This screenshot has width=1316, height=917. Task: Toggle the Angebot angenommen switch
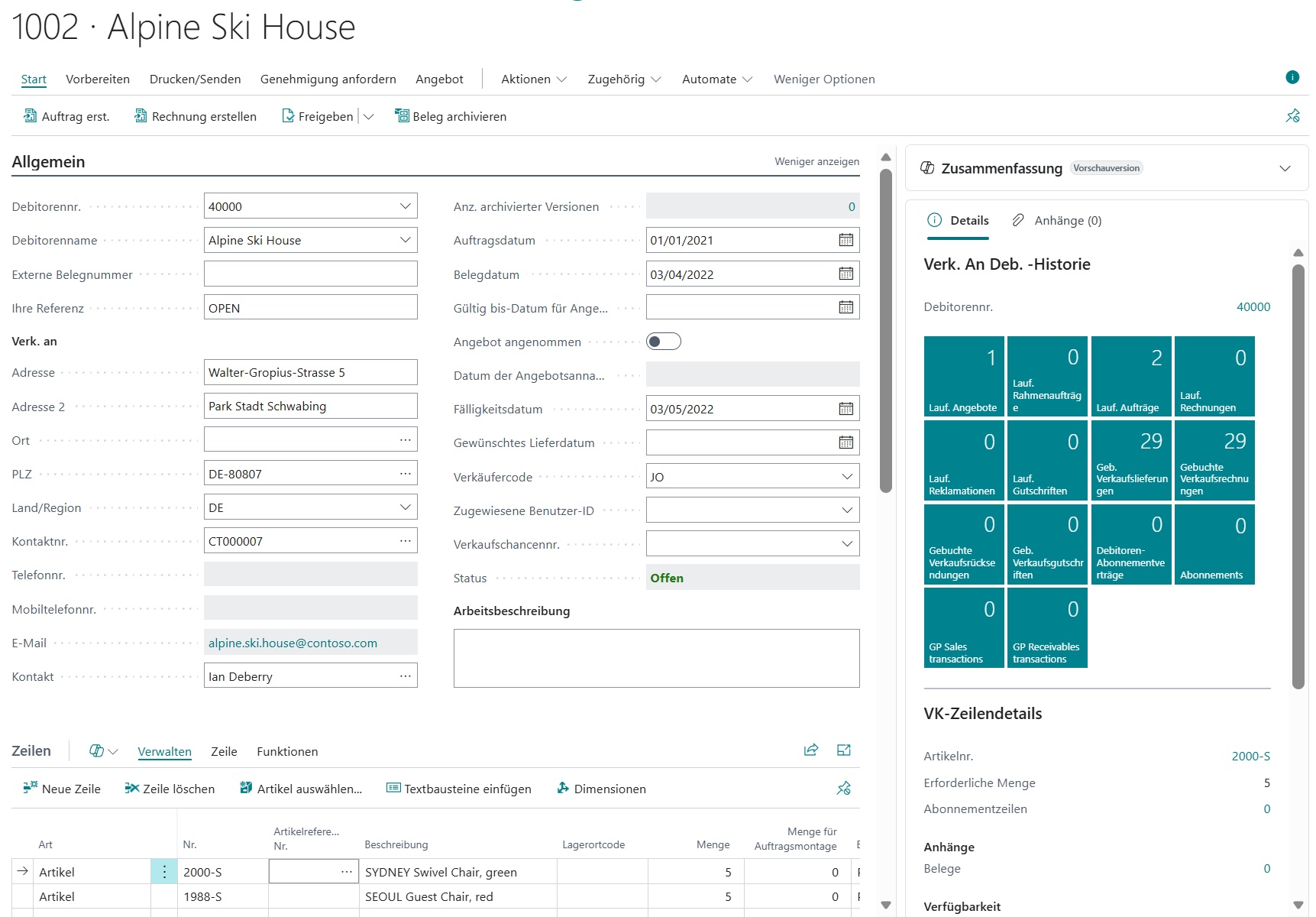pos(663,342)
